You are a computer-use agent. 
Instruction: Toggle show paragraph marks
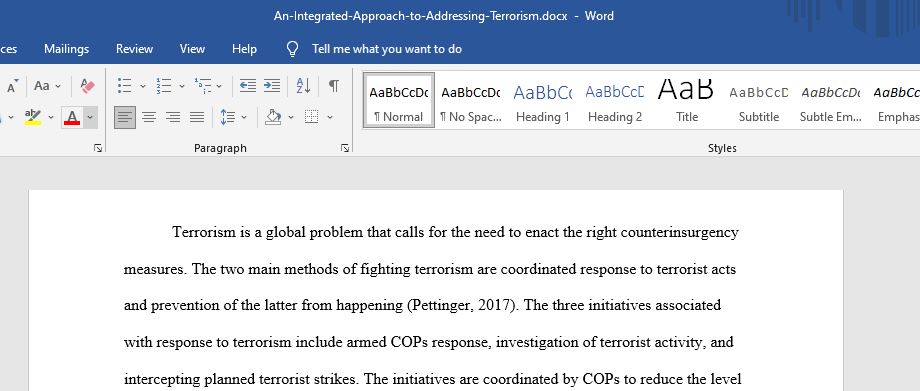click(333, 86)
